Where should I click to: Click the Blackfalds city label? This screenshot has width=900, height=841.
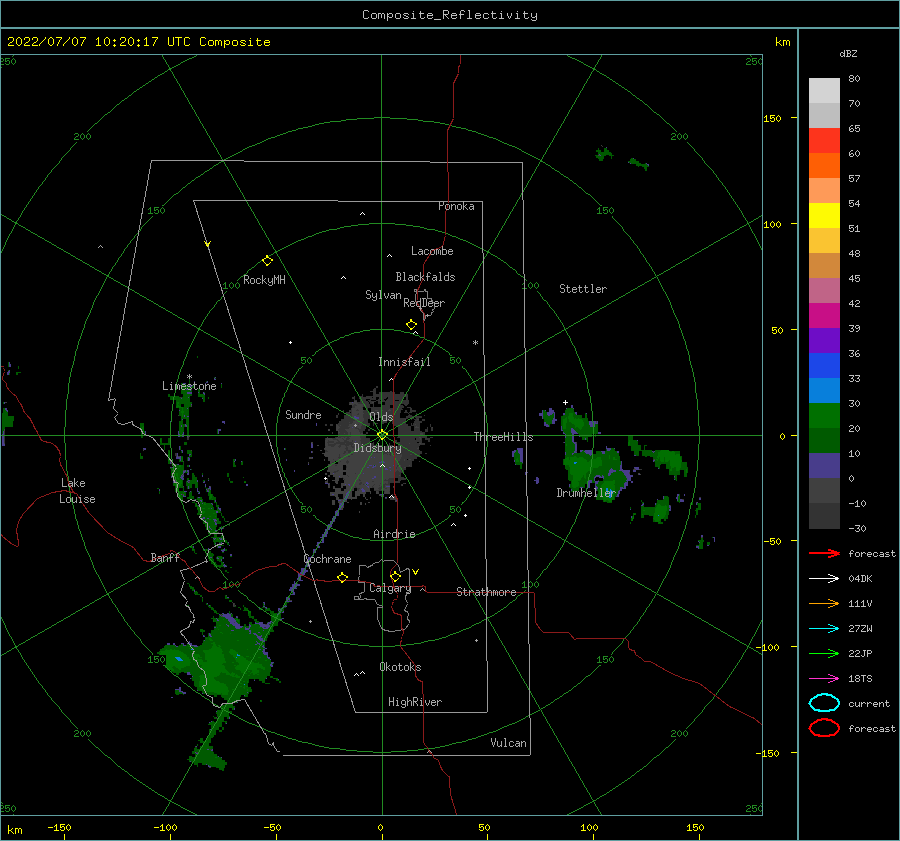pos(425,277)
